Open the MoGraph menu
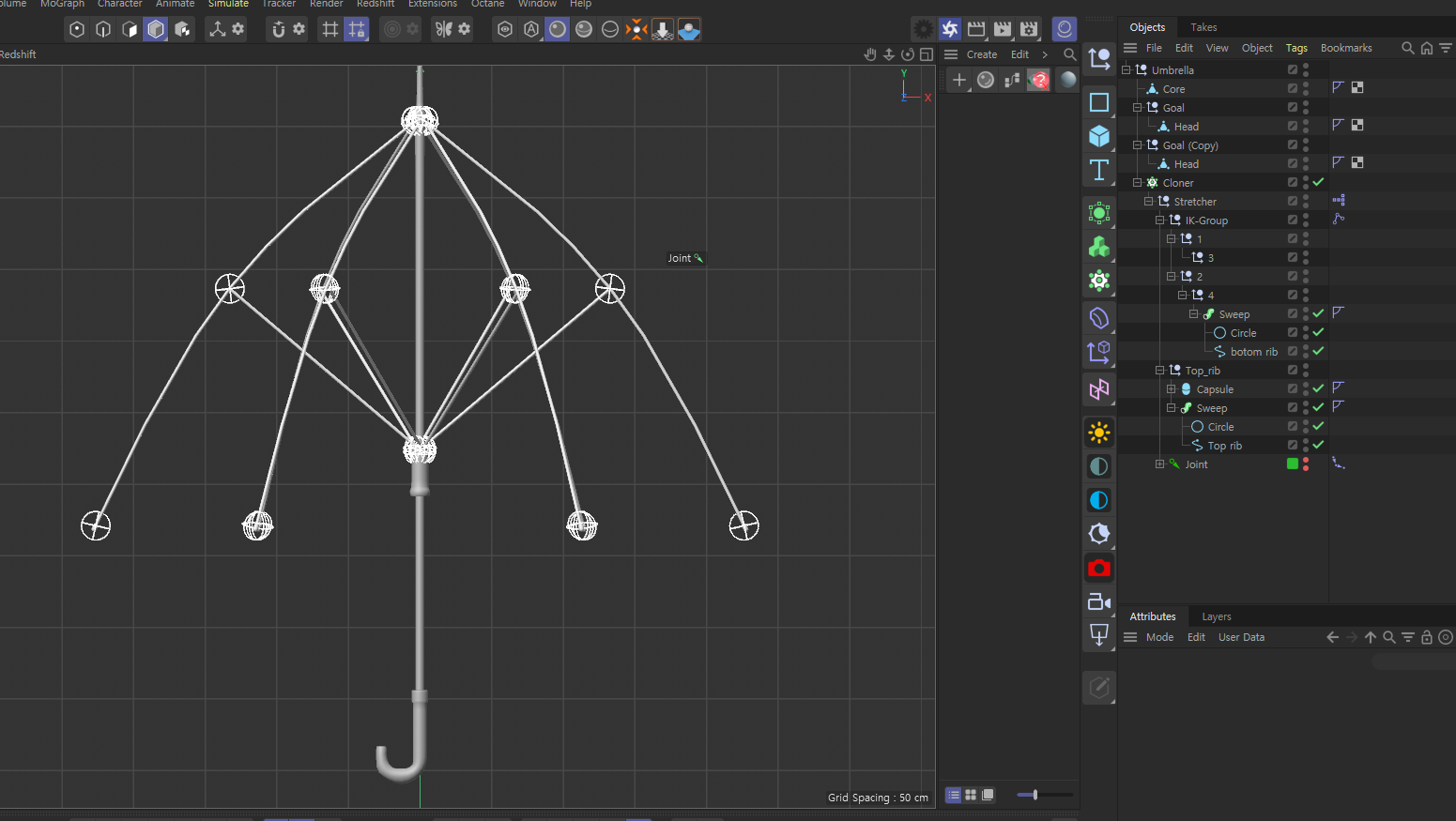The height and width of the screenshot is (821, 1456). tap(62, 4)
